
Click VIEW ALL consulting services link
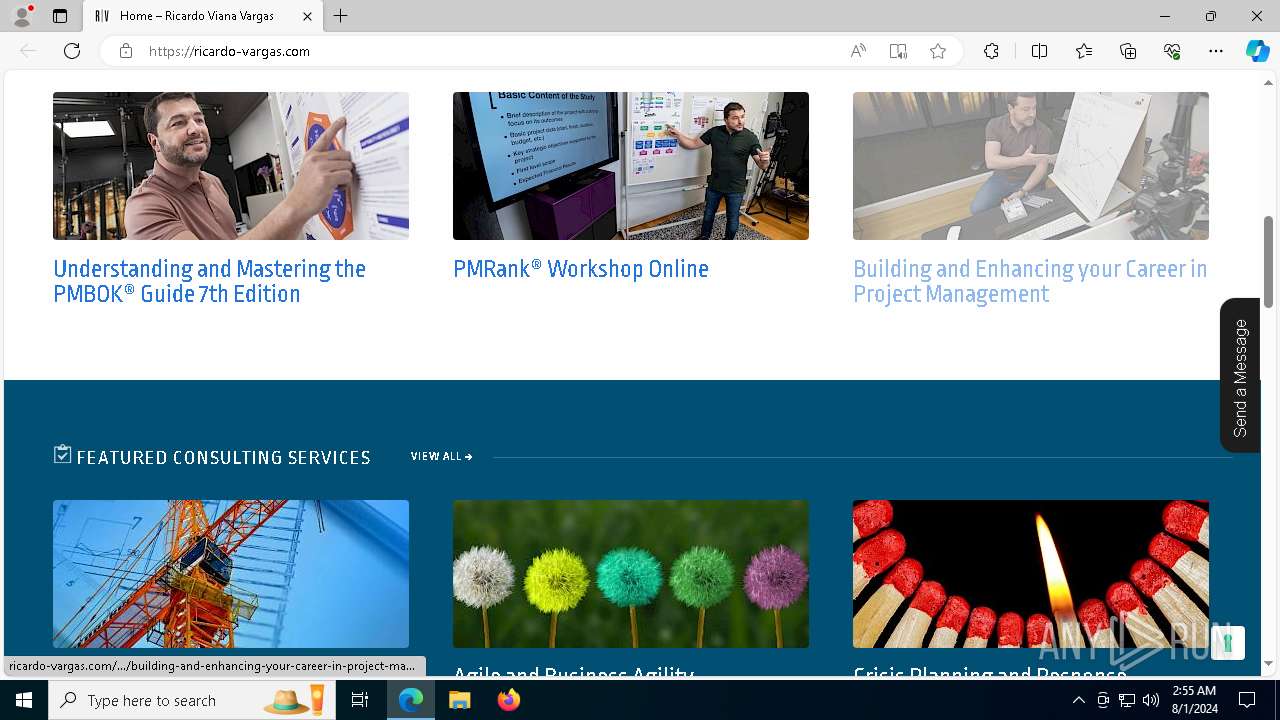(441, 456)
